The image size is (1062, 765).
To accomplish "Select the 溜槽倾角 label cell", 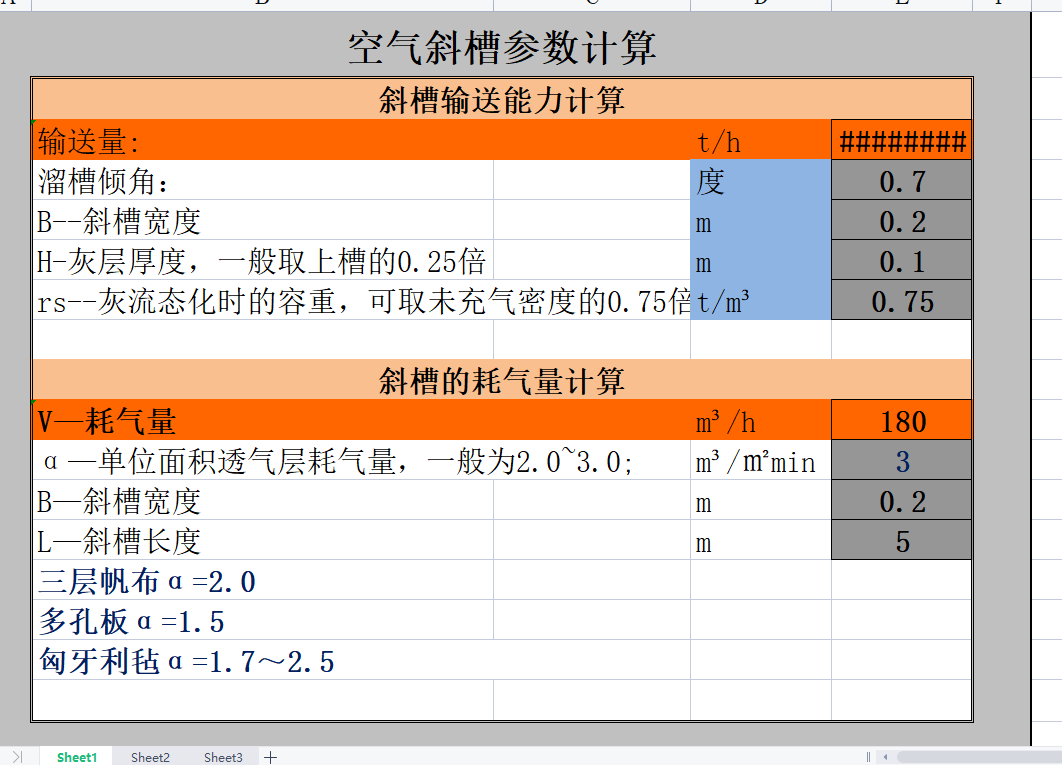I will (263, 180).
